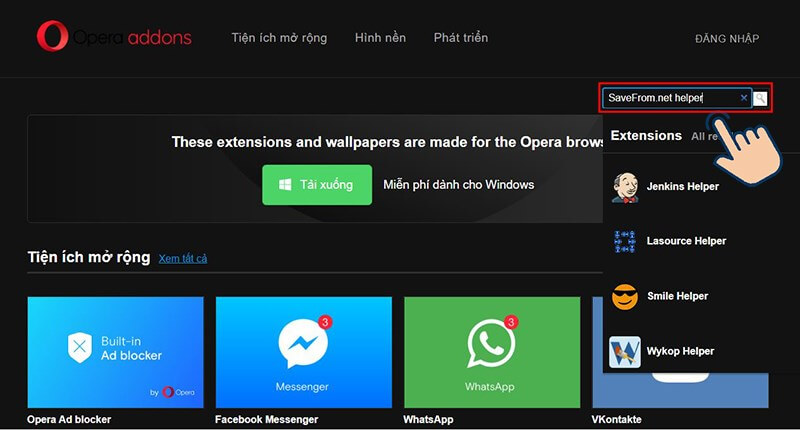
Task: Open the Tiện ích mở rộng menu
Action: tap(279, 38)
